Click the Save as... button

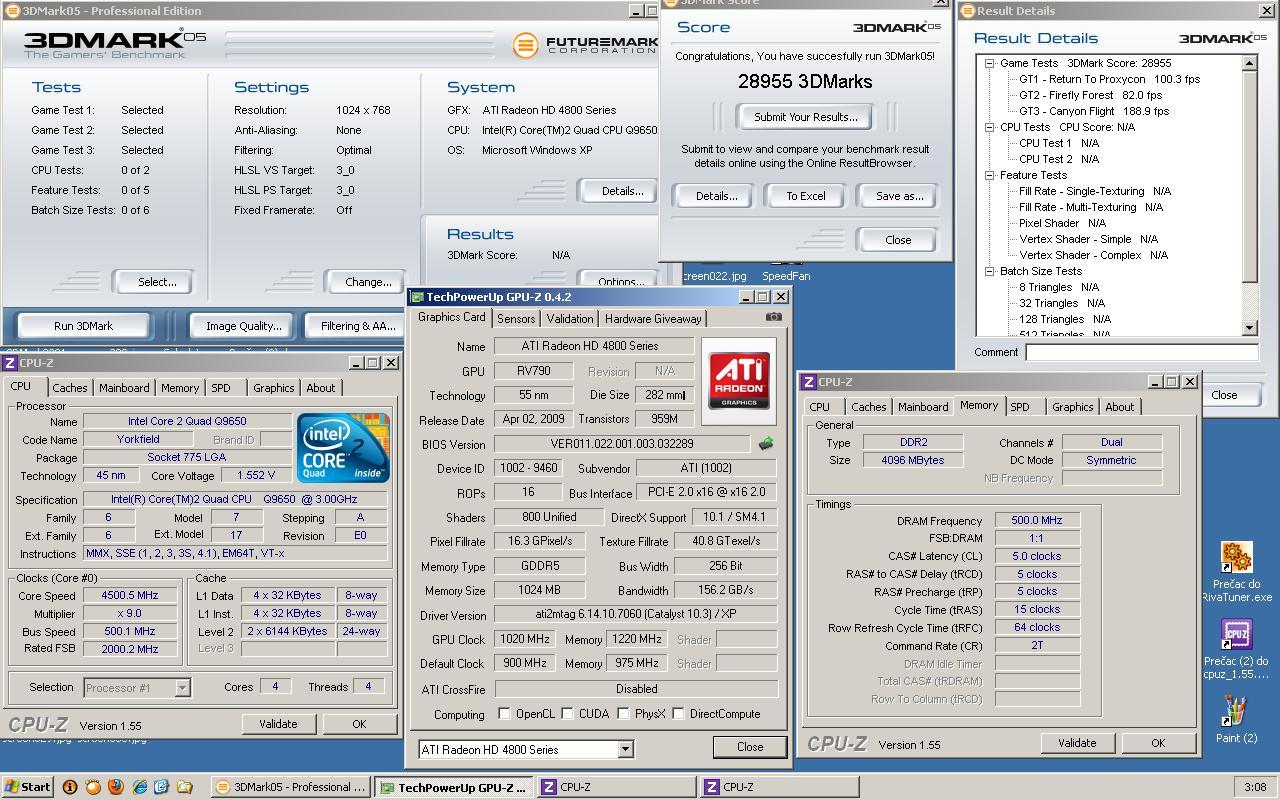[x=899, y=196]
